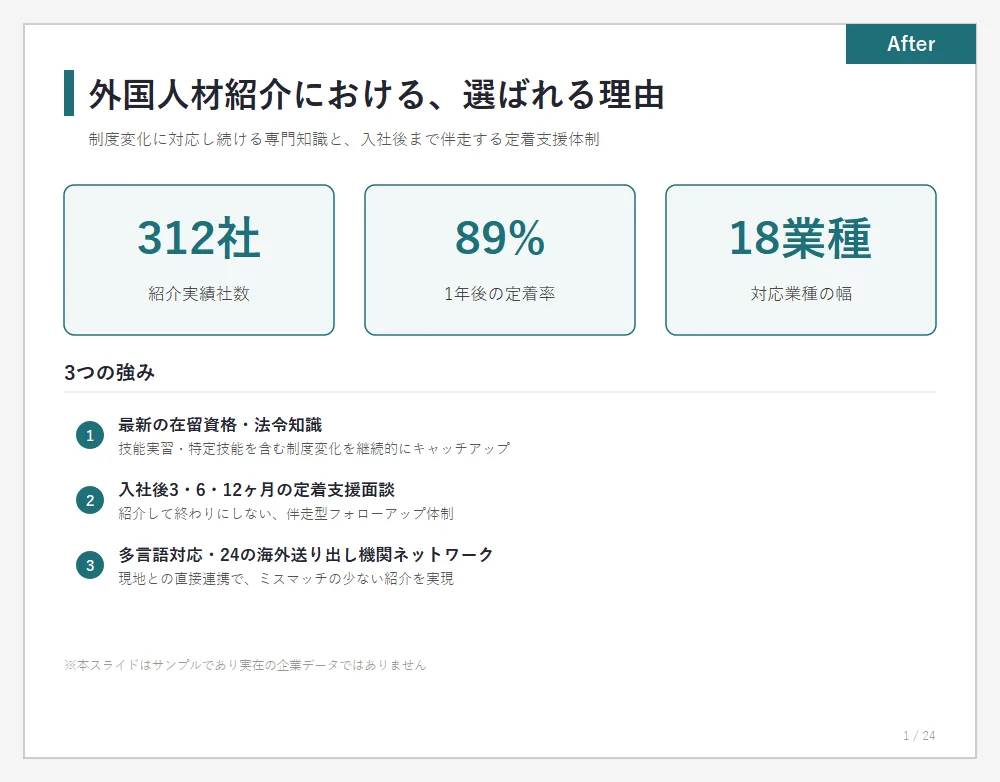Click the number 3 circle badge
Screen dimensions: 1000x782
point(90,566)
